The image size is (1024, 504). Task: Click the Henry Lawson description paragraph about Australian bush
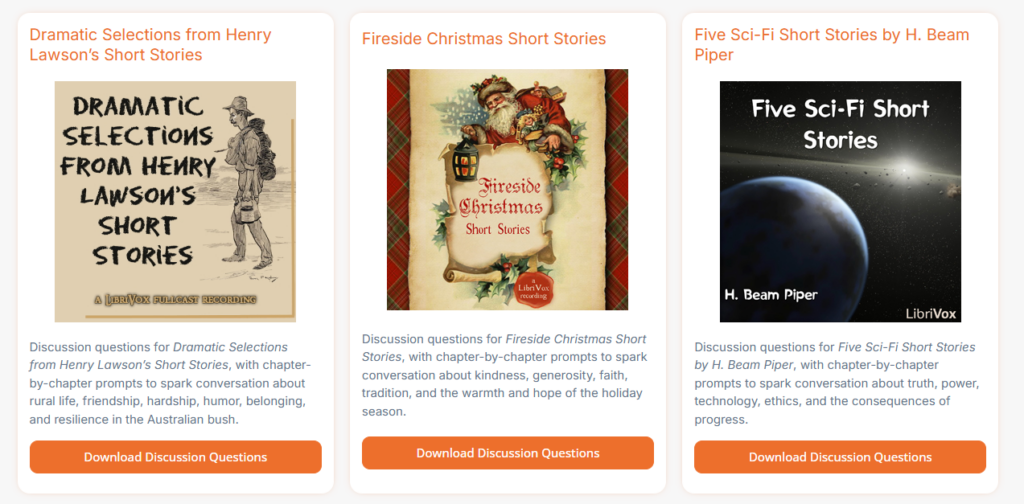coord(170,383)
